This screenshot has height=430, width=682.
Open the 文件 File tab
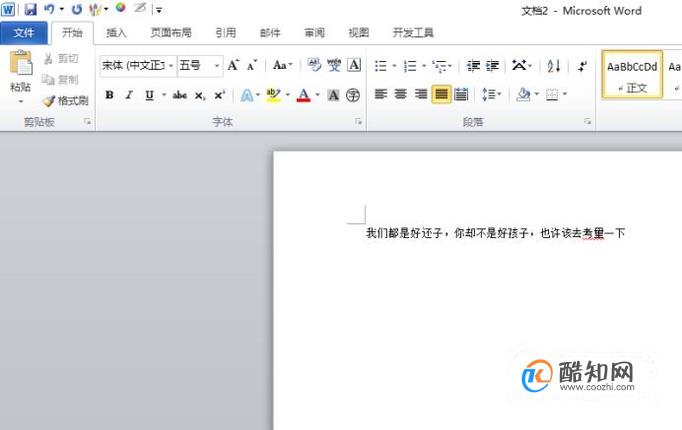(x=23, y=33)
